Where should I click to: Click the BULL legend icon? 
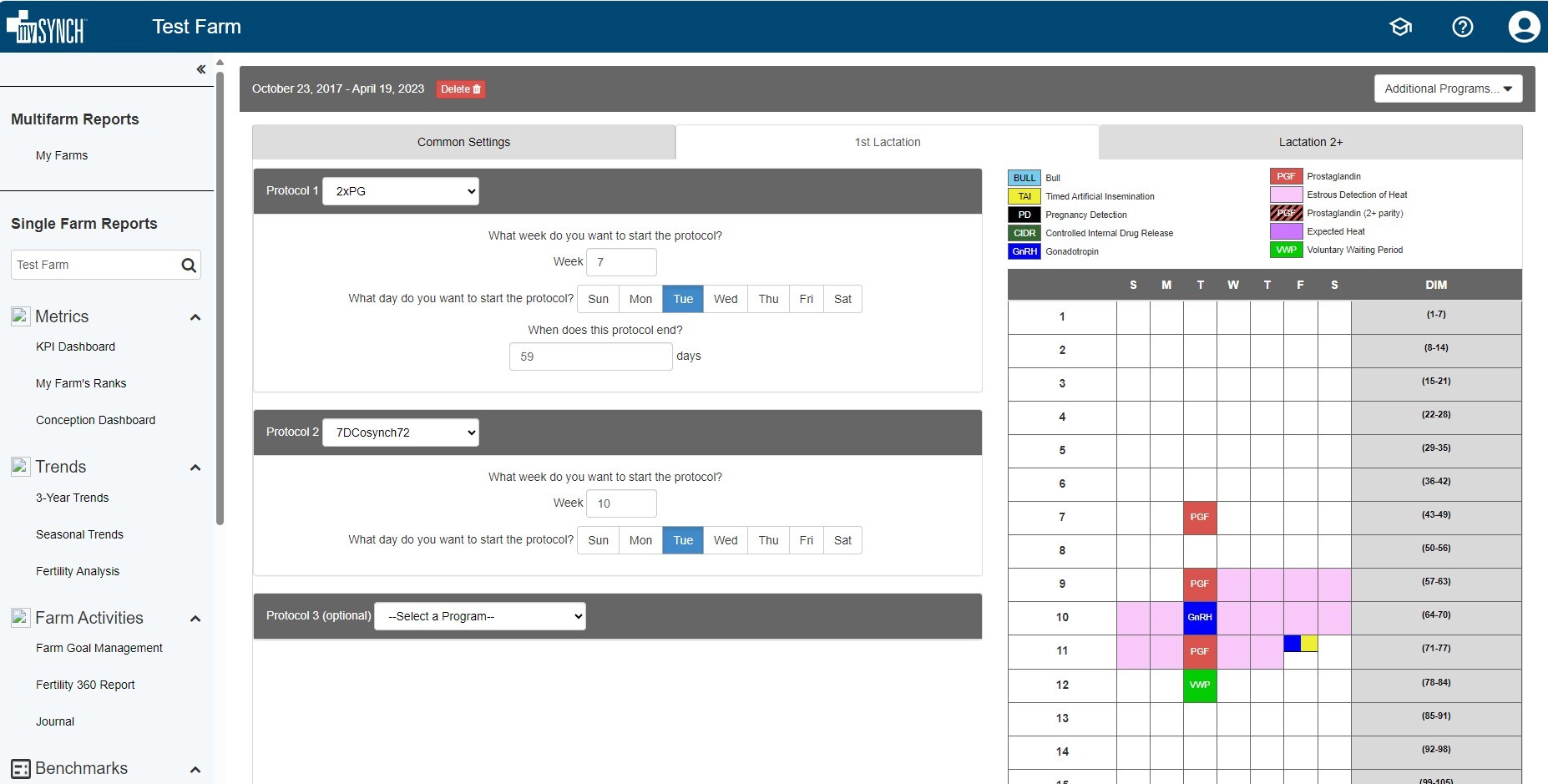click(1024, 178)
